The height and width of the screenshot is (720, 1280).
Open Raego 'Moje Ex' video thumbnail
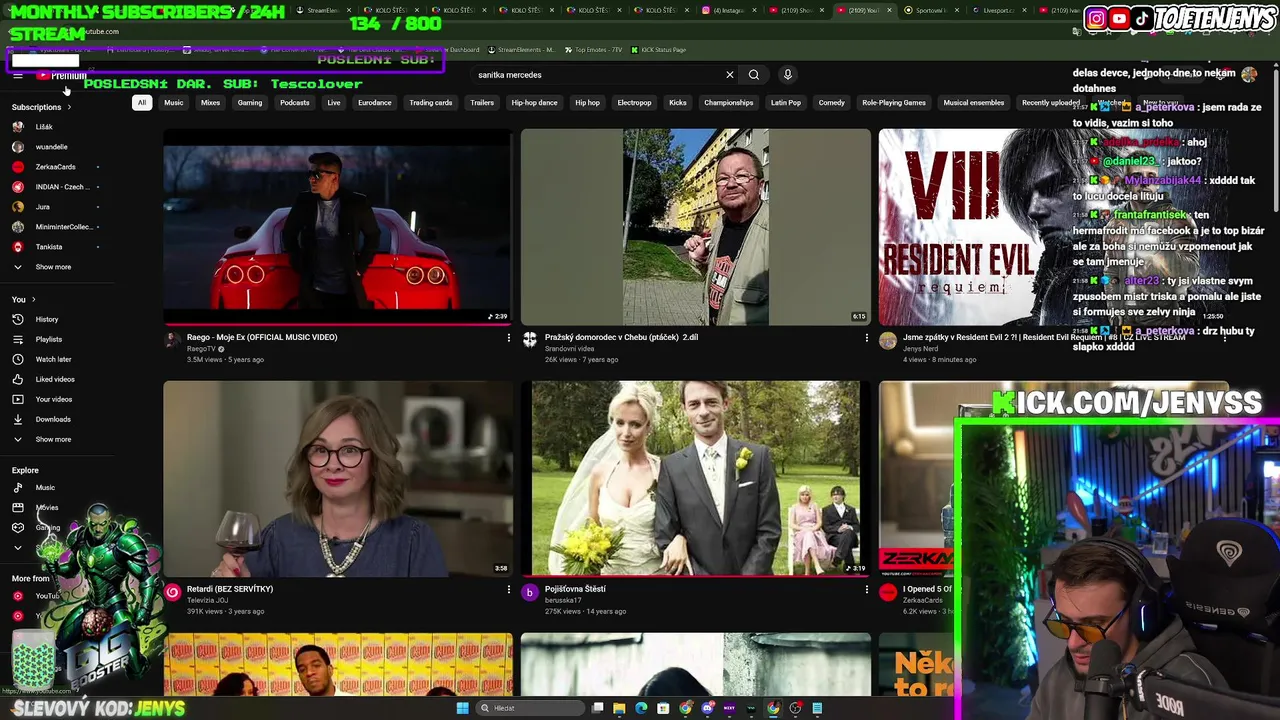(x=338, y=226)
